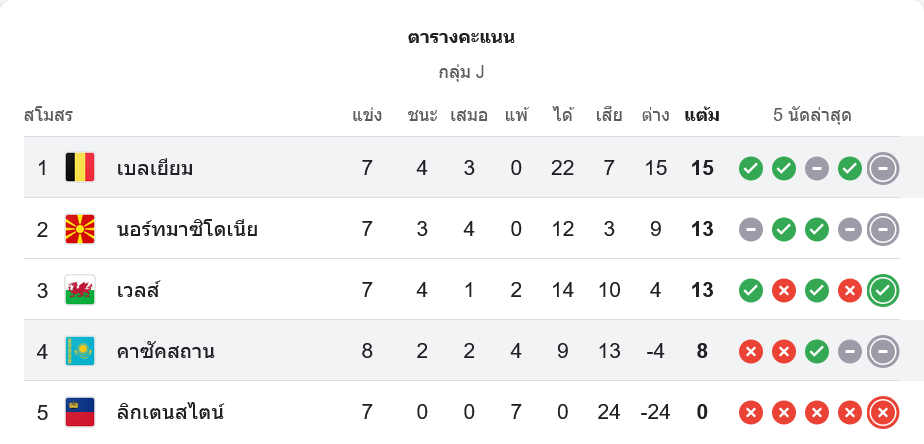Click the Belgium flag icon
This screenshot has height=444, width=924.
(x=80, y=168)
